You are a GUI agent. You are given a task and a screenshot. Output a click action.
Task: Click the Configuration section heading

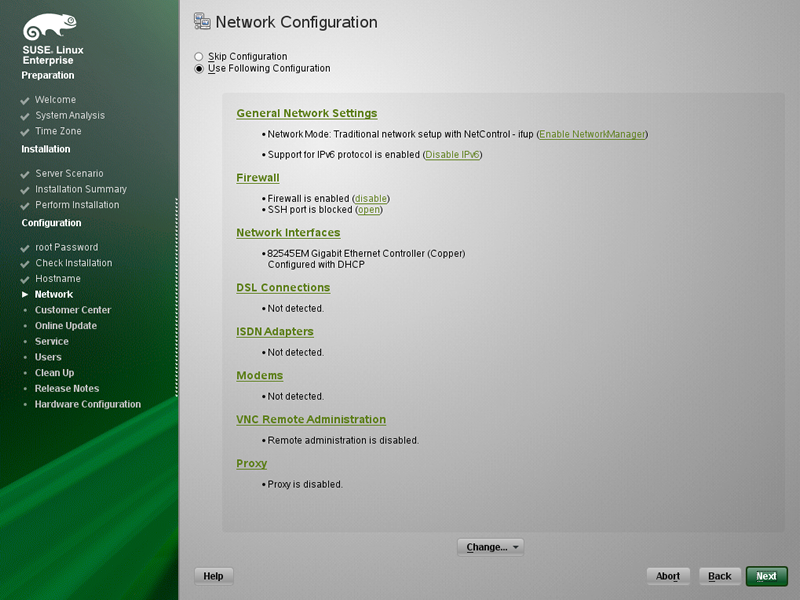52,223
